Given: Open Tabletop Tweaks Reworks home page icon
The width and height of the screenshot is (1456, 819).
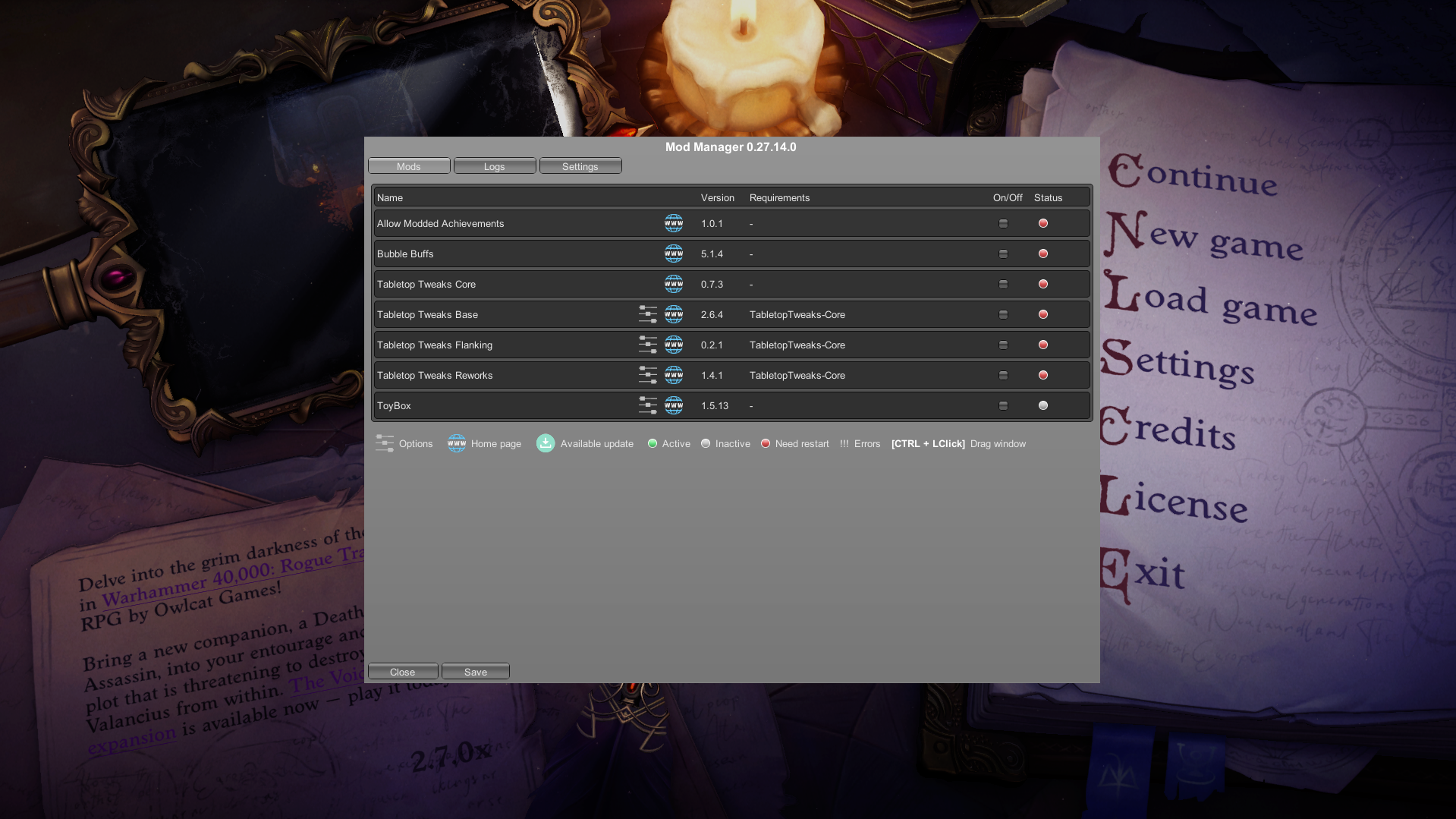Looking at the screenshot, I should coord(674,375).
